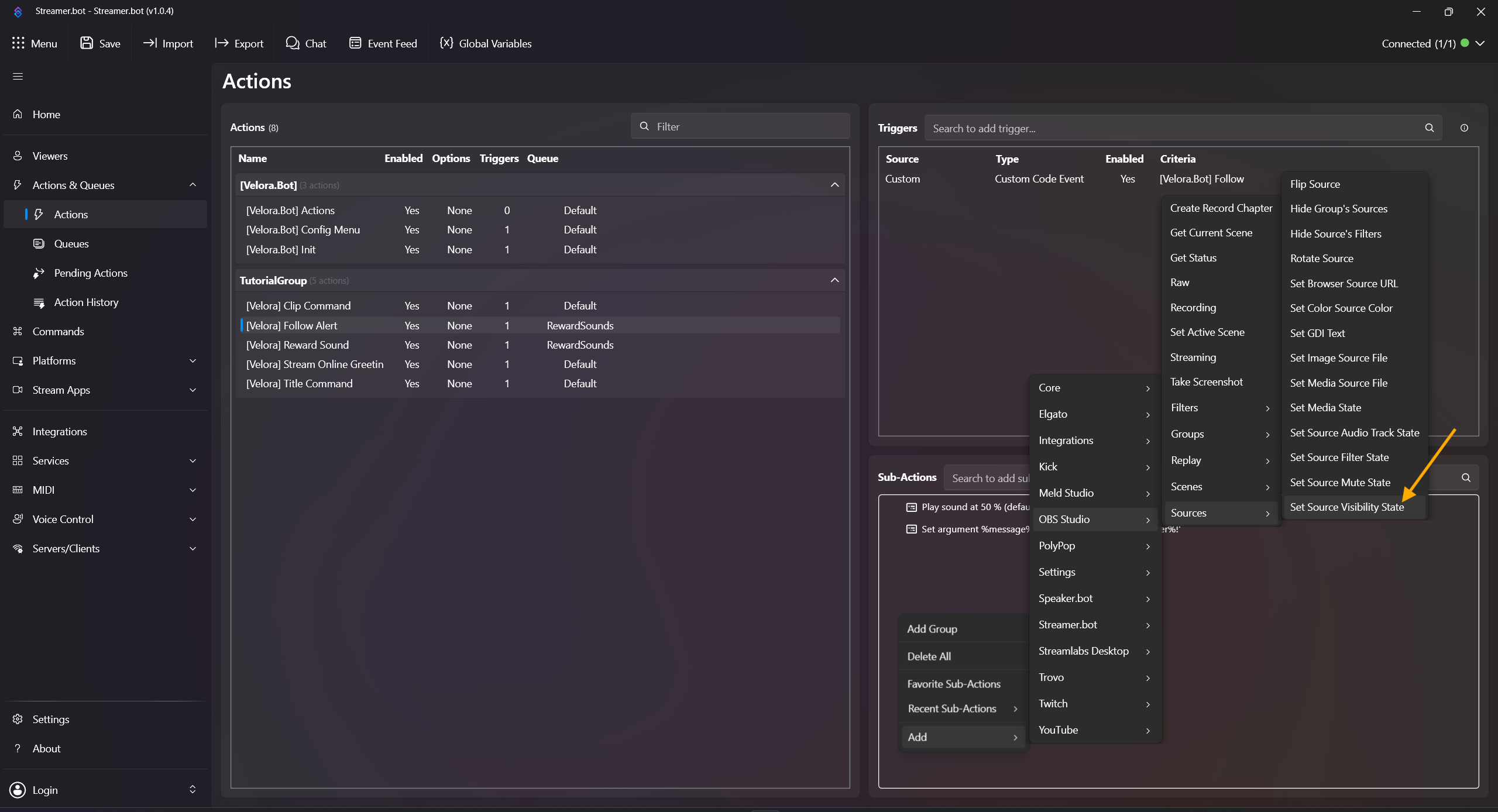Open Pending Actions in sidebar
The image size is (1498, 812).
click(x=90, y=273)
